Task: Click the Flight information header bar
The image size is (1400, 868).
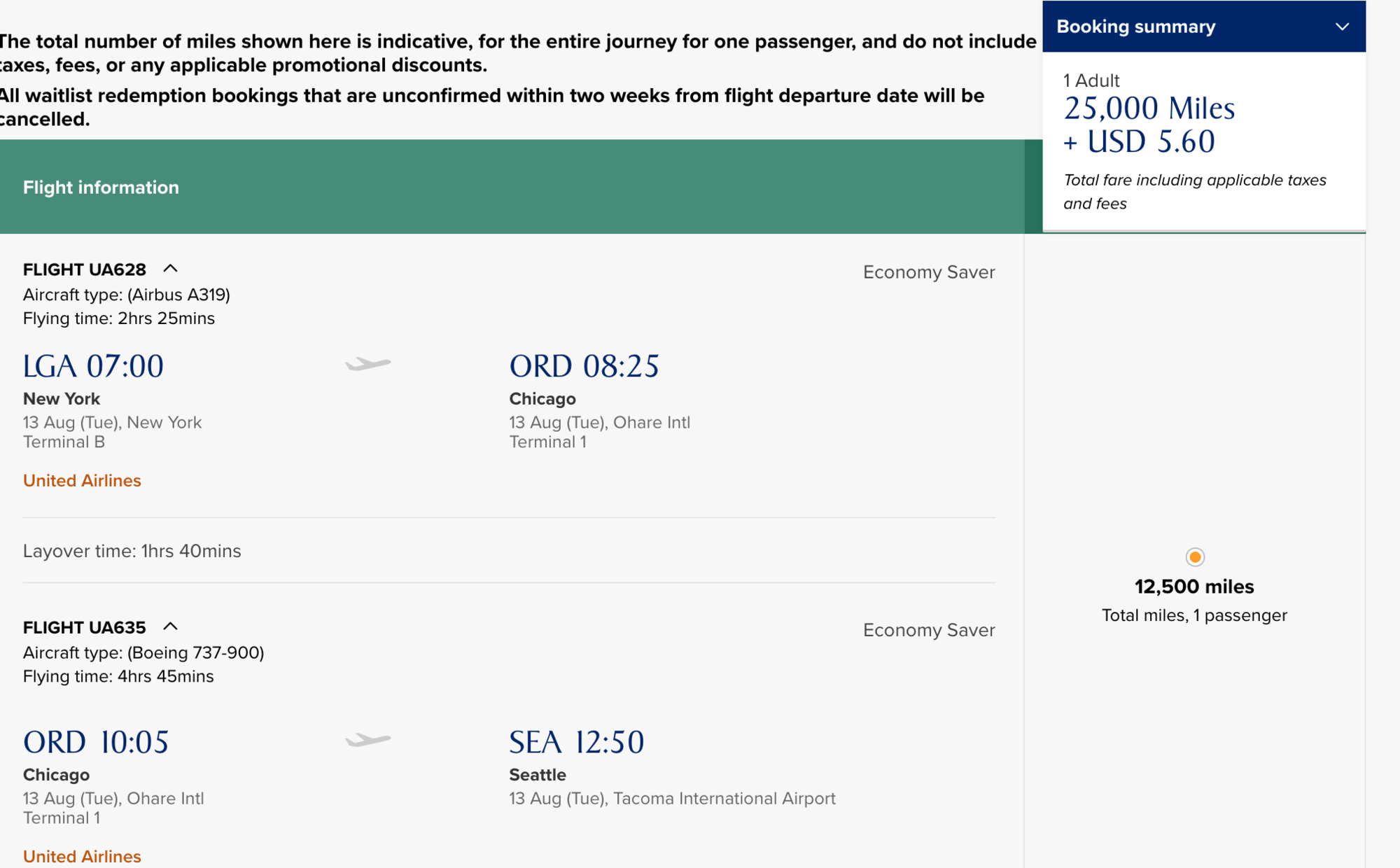Action: (511, 187)
